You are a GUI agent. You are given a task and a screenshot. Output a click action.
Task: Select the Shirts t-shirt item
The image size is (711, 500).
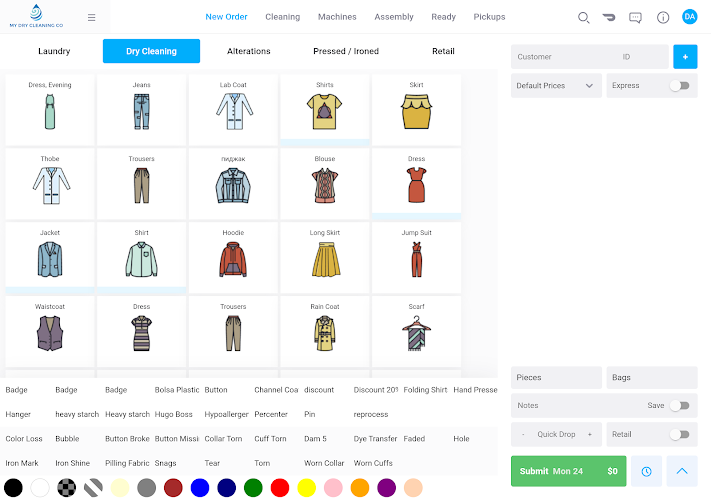[x=325, y=110]
